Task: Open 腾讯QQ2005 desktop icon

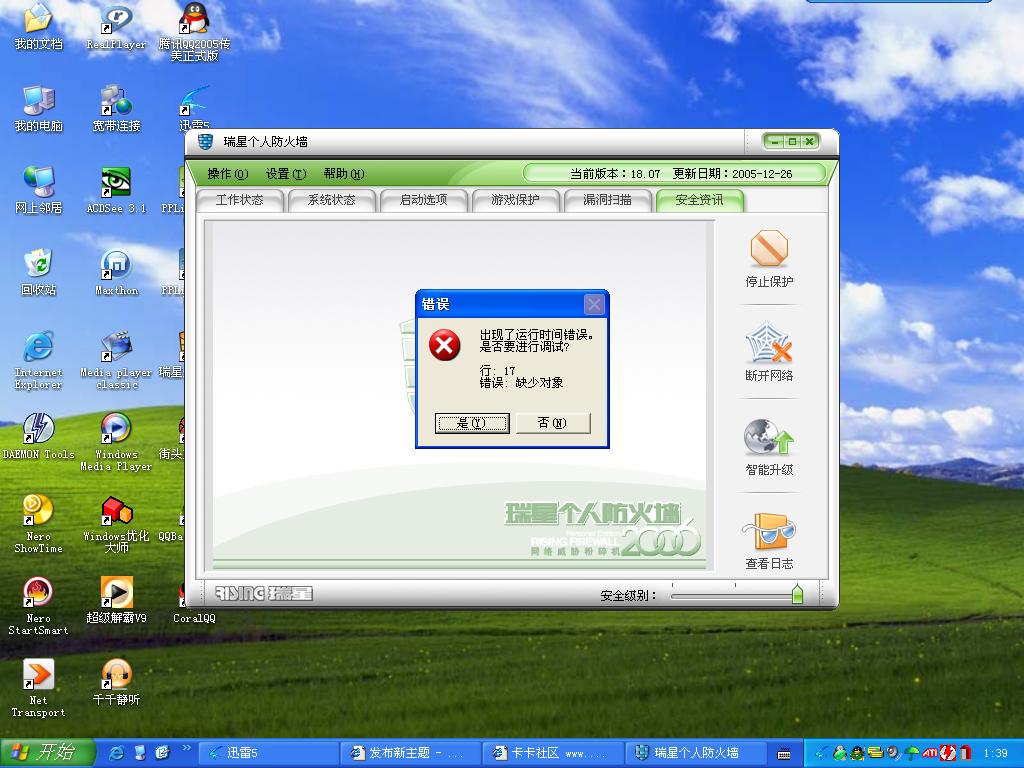Action: pos(194,33)
